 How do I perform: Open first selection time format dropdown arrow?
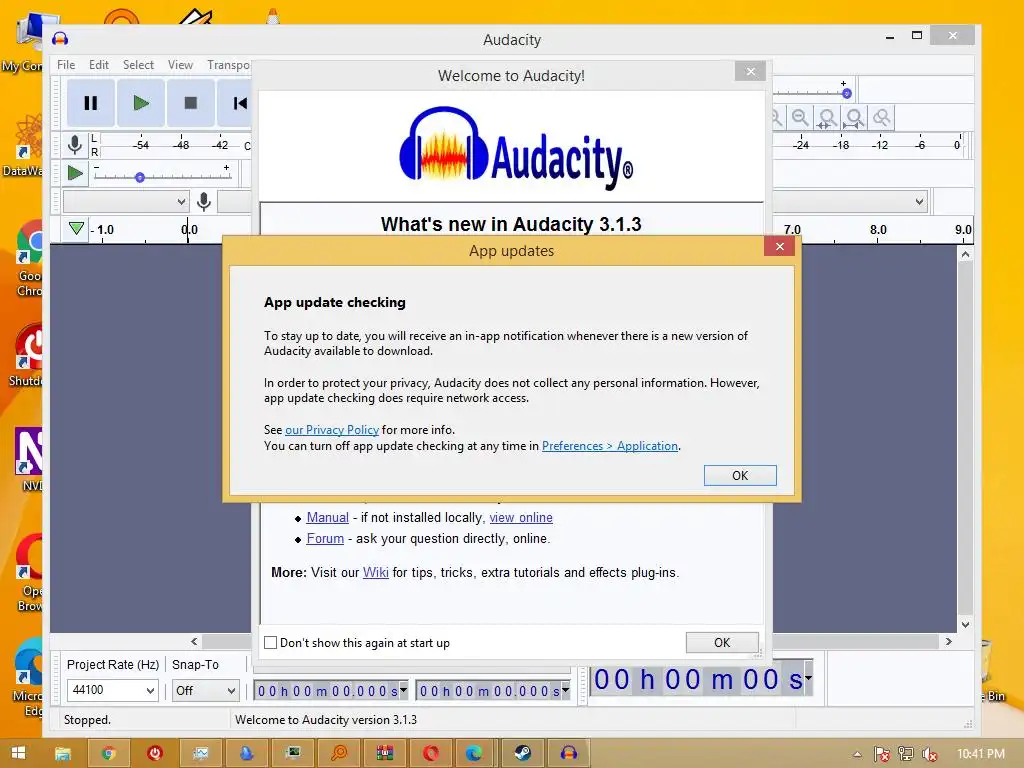coord(403,690)
